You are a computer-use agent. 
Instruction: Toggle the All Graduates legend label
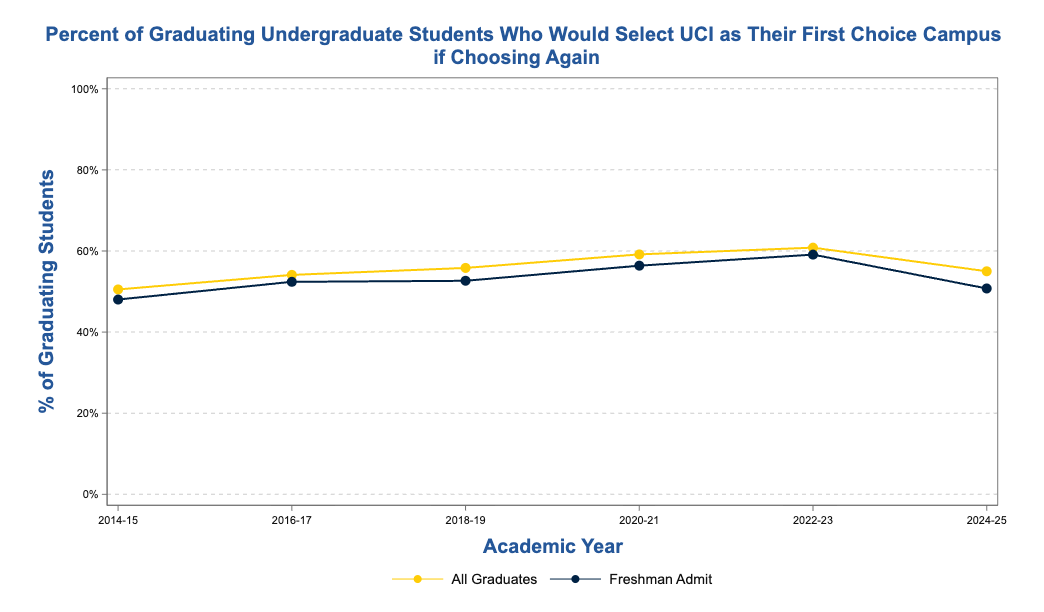494,579
